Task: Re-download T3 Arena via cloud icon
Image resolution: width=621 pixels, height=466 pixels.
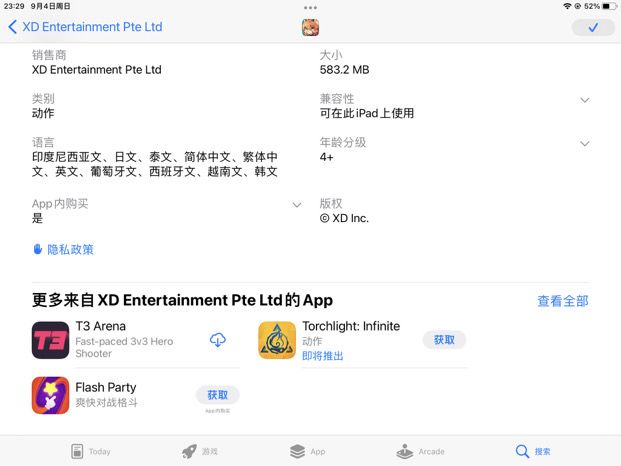Action: pos(217,340)
